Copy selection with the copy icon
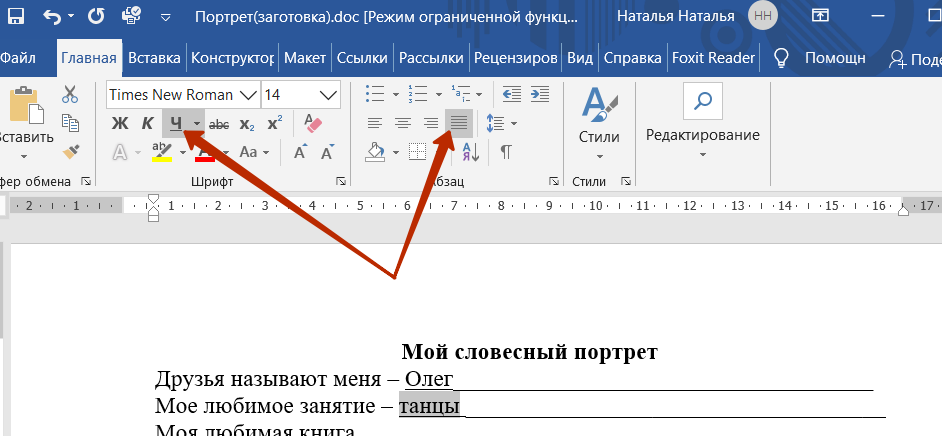Image resolution: width=942 pixels, height=436 pixels. tap(70, 122)
